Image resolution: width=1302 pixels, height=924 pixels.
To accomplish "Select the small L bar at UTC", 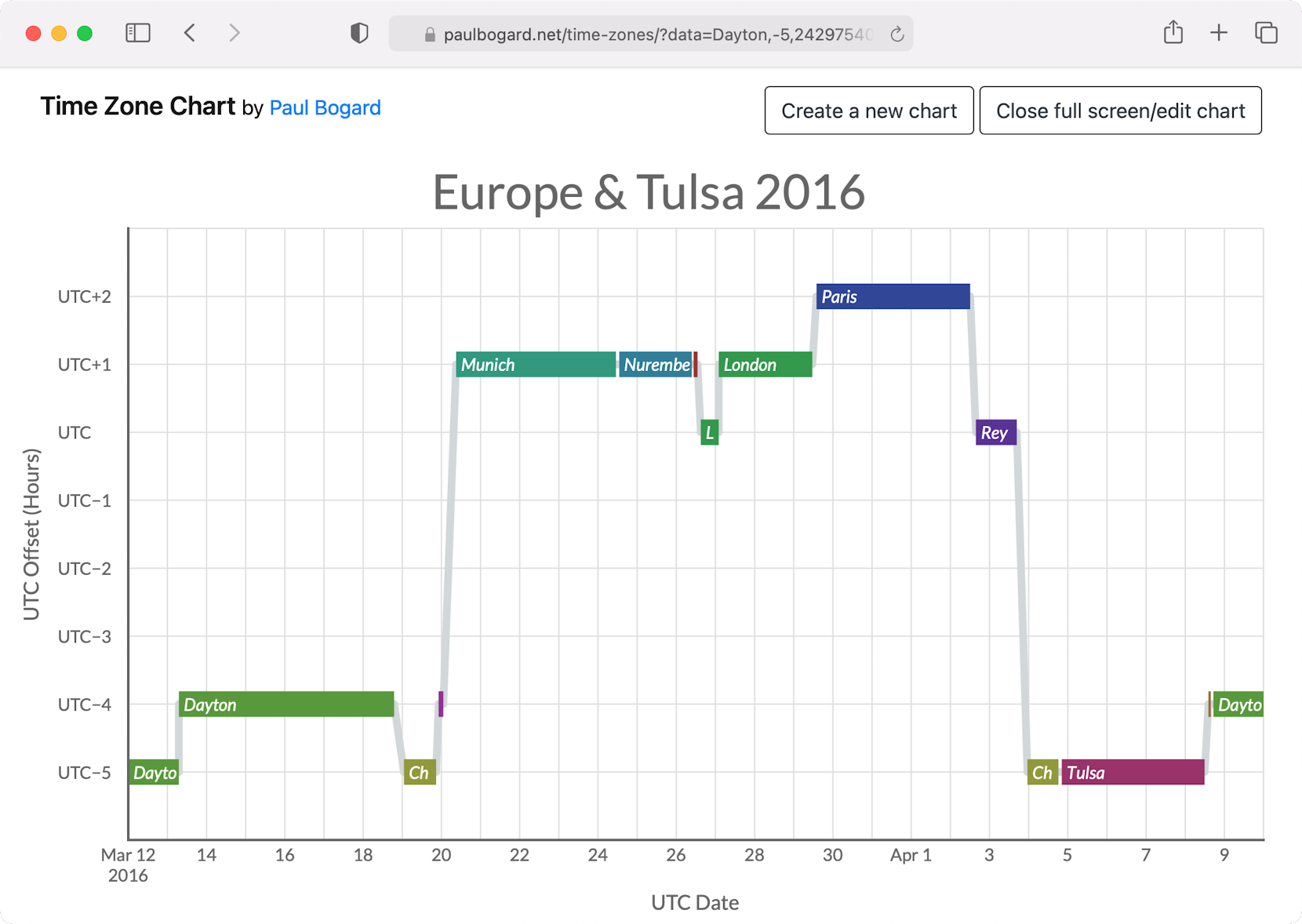I will (x=710, y=432).
